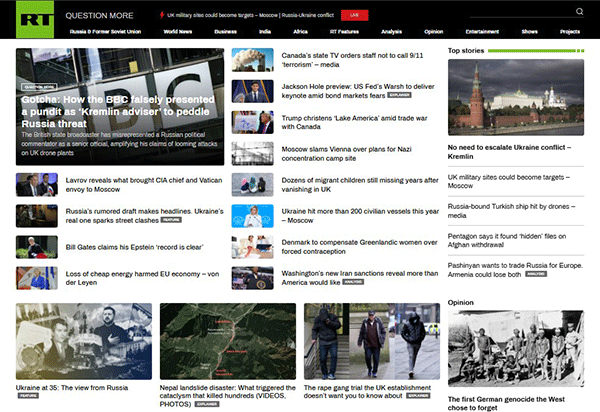Viewport: 600px width, 412px height.
Task: Click the Trump Lake America thumbnail
Action: (x=253, y=122)
